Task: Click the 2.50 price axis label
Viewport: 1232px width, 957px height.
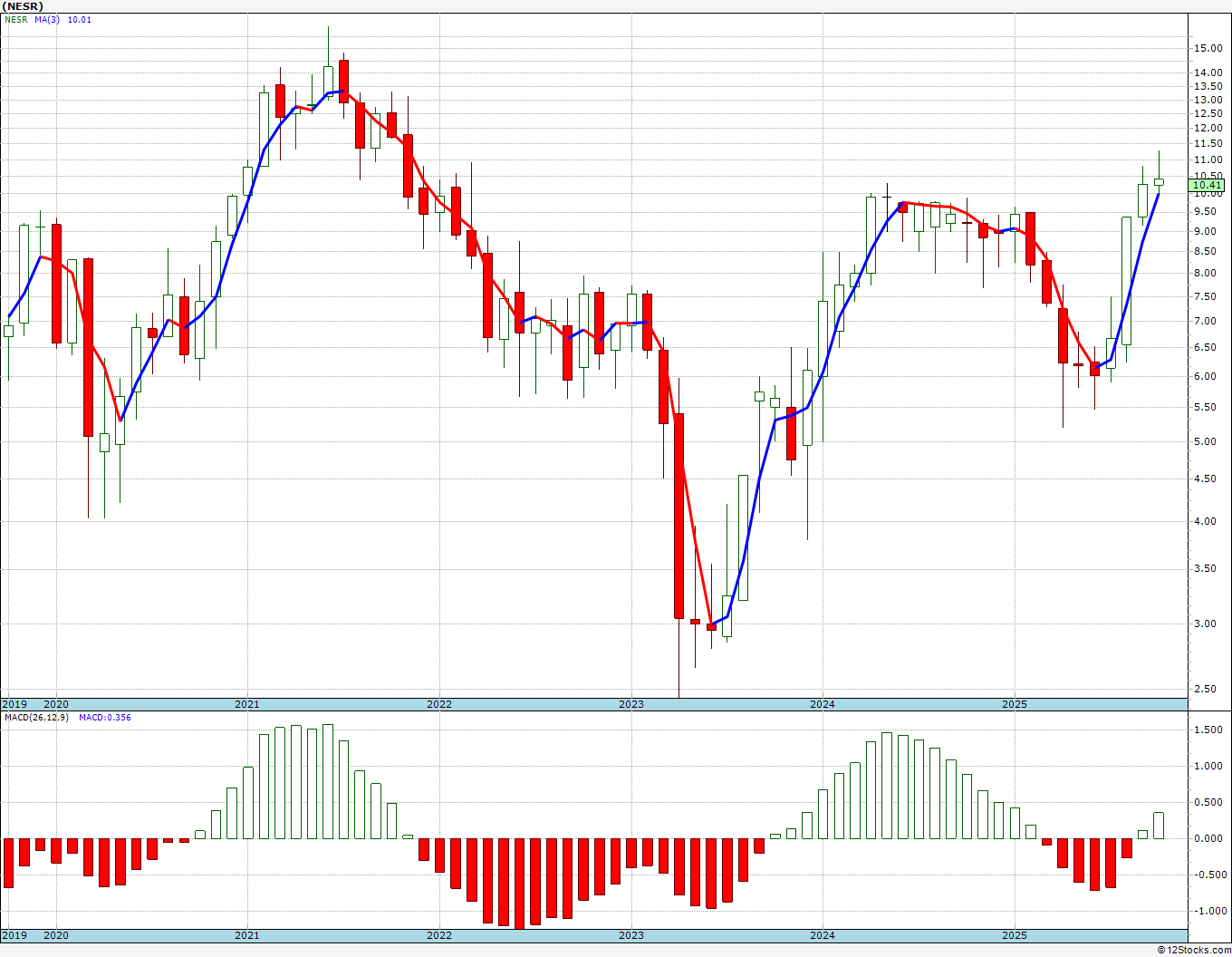Action: 1204,689
